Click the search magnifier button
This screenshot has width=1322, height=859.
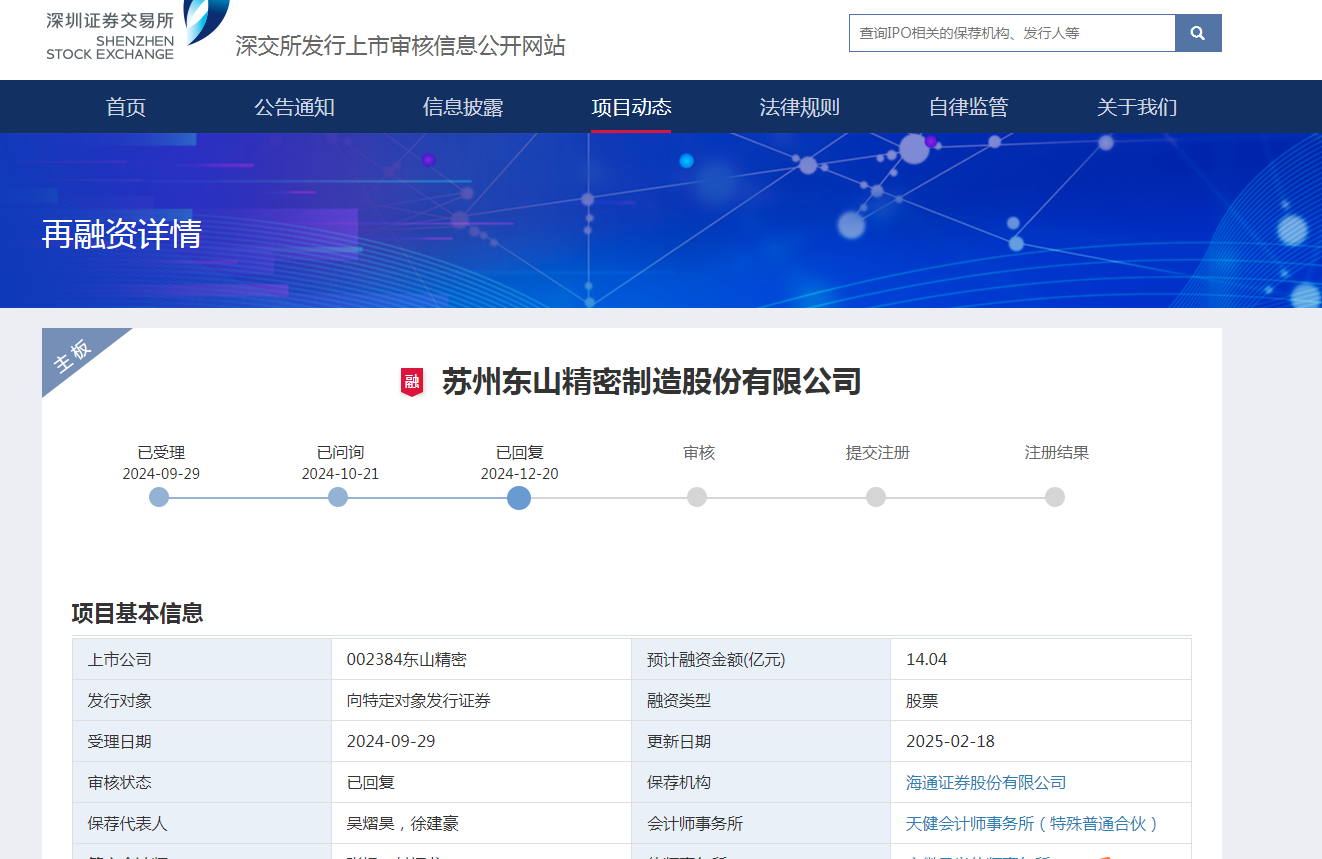[x=1198, y=33]
